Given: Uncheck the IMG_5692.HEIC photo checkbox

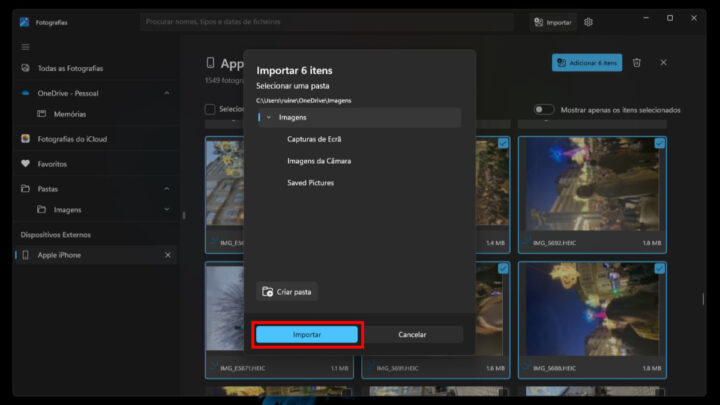Looking at the screenshot, I should (659, 143).
